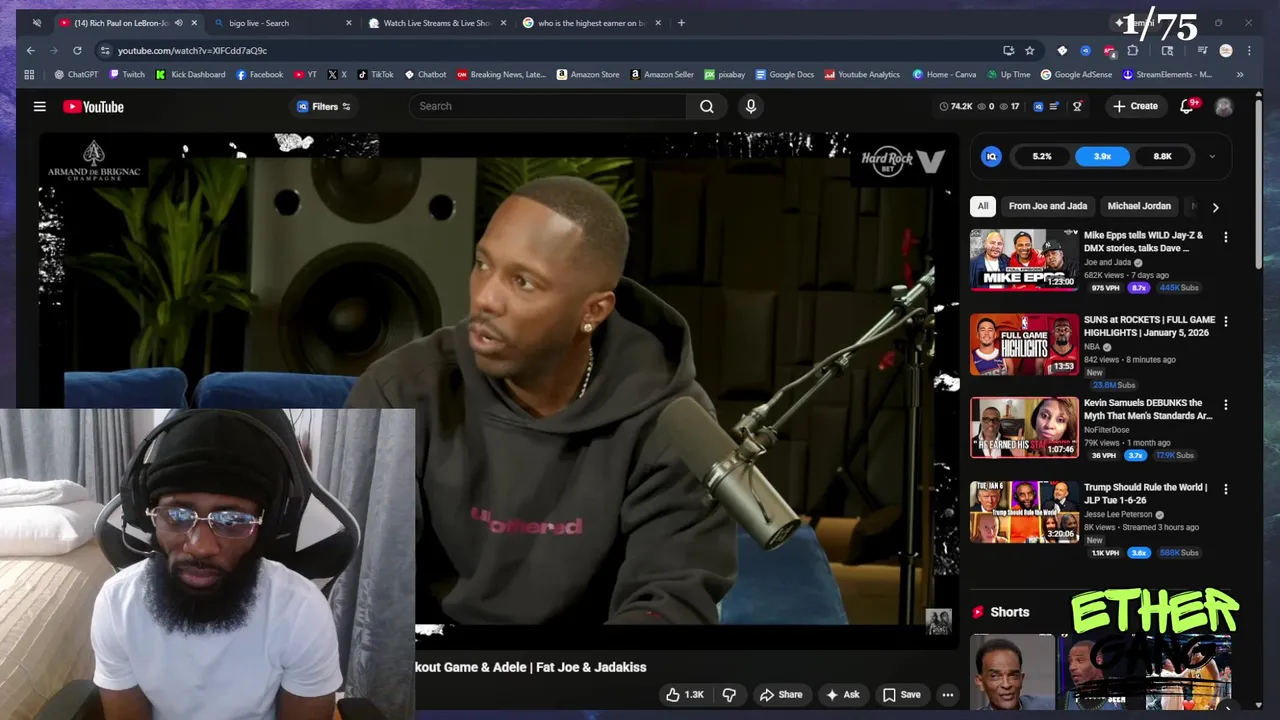Image resolution: width=1280 pixels, height=720 pixels.
Task: Open Trump Should Rule the World video
Action: click(1145, 493)
